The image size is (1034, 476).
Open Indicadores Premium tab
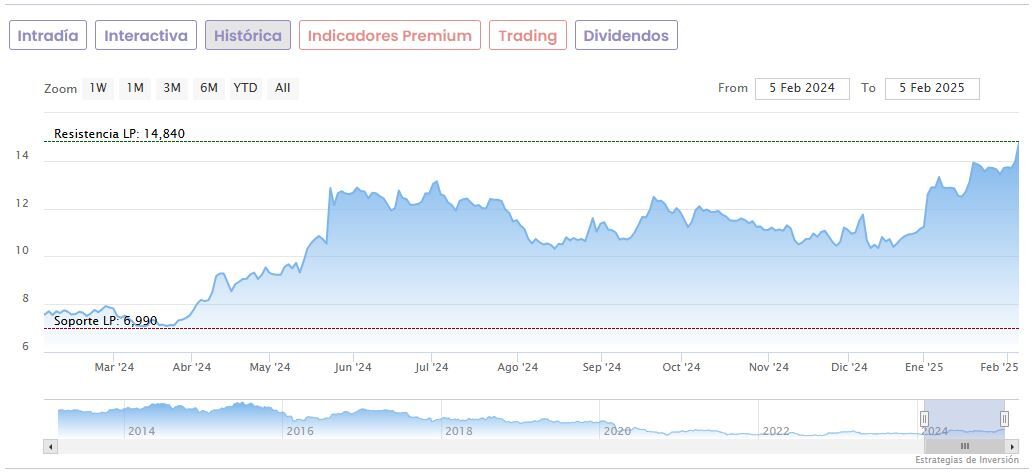click(x=389, y=36)
